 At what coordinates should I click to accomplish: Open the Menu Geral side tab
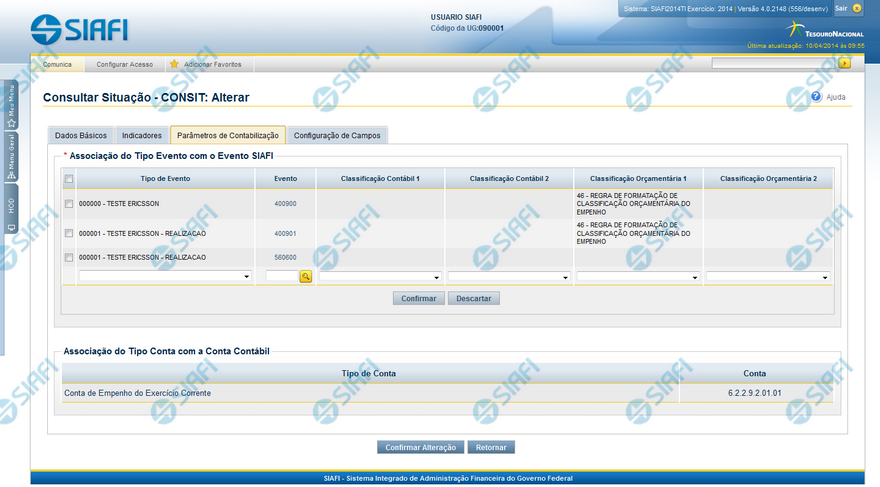(x=11, y=157)
